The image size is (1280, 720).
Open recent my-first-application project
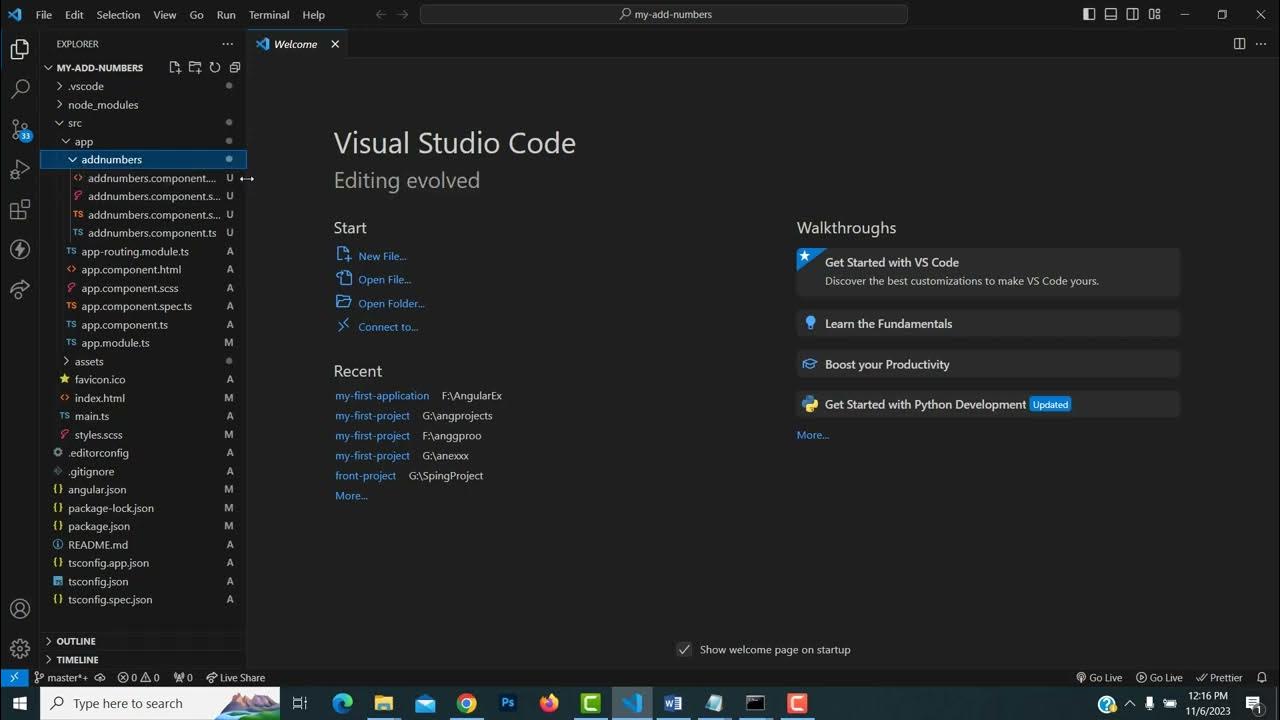[382, 396]
